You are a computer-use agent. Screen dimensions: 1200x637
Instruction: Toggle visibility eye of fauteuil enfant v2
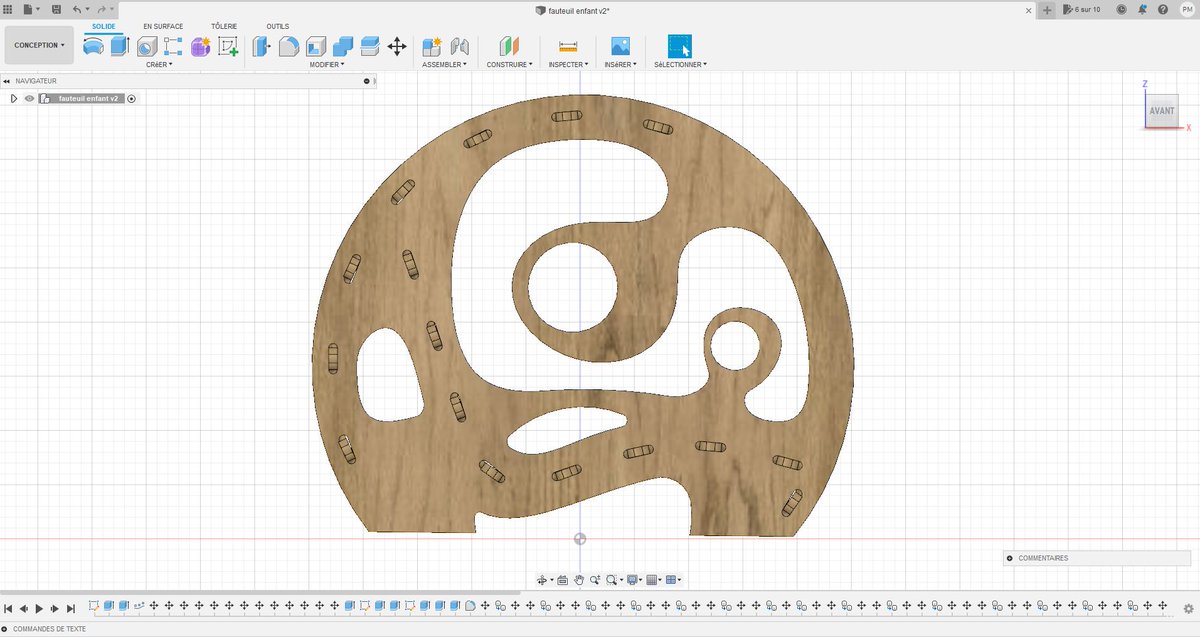29,99
